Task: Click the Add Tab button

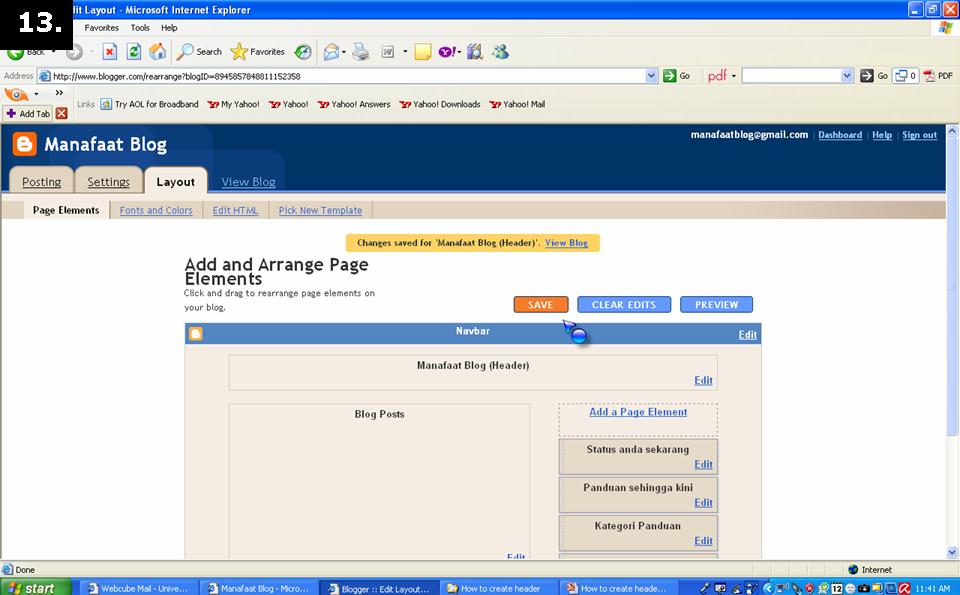Action: pos(28,113)
